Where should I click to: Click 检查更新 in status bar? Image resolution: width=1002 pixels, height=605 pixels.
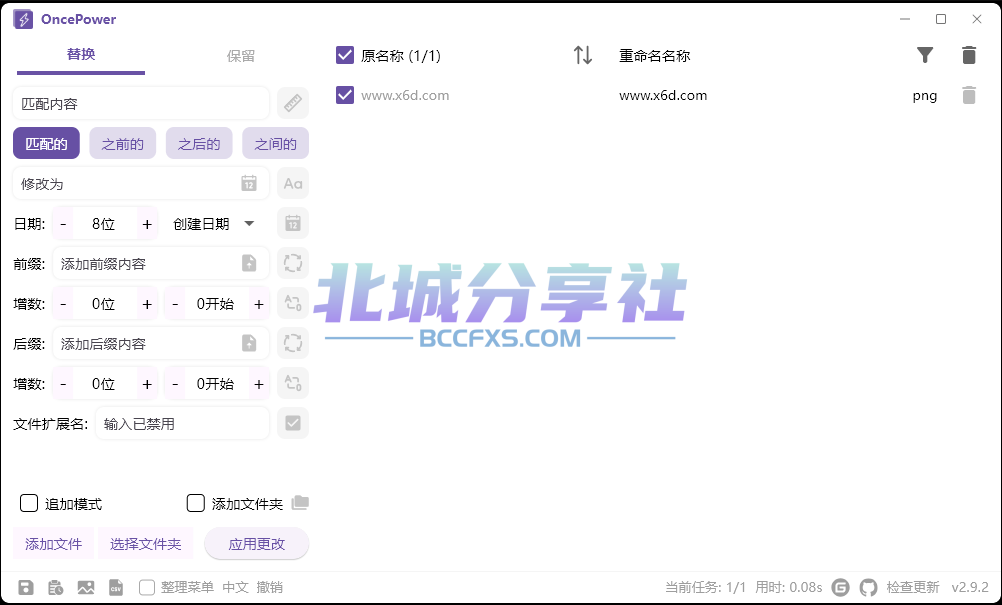click(913, 587)
